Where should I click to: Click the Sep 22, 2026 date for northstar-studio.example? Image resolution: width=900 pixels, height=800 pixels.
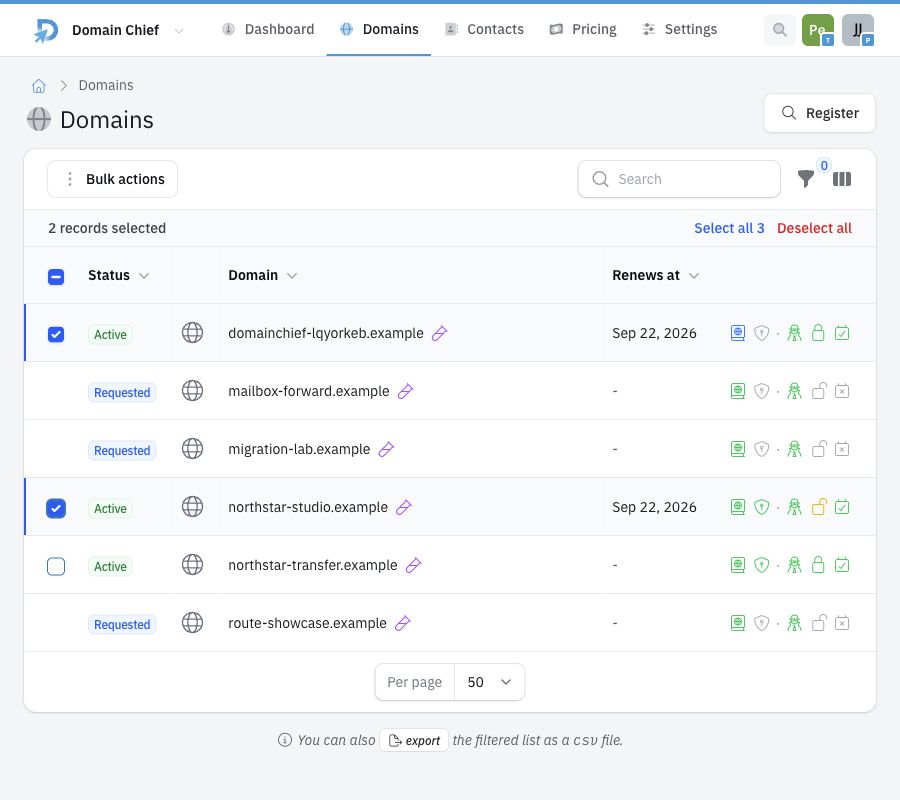click(654, 507)
